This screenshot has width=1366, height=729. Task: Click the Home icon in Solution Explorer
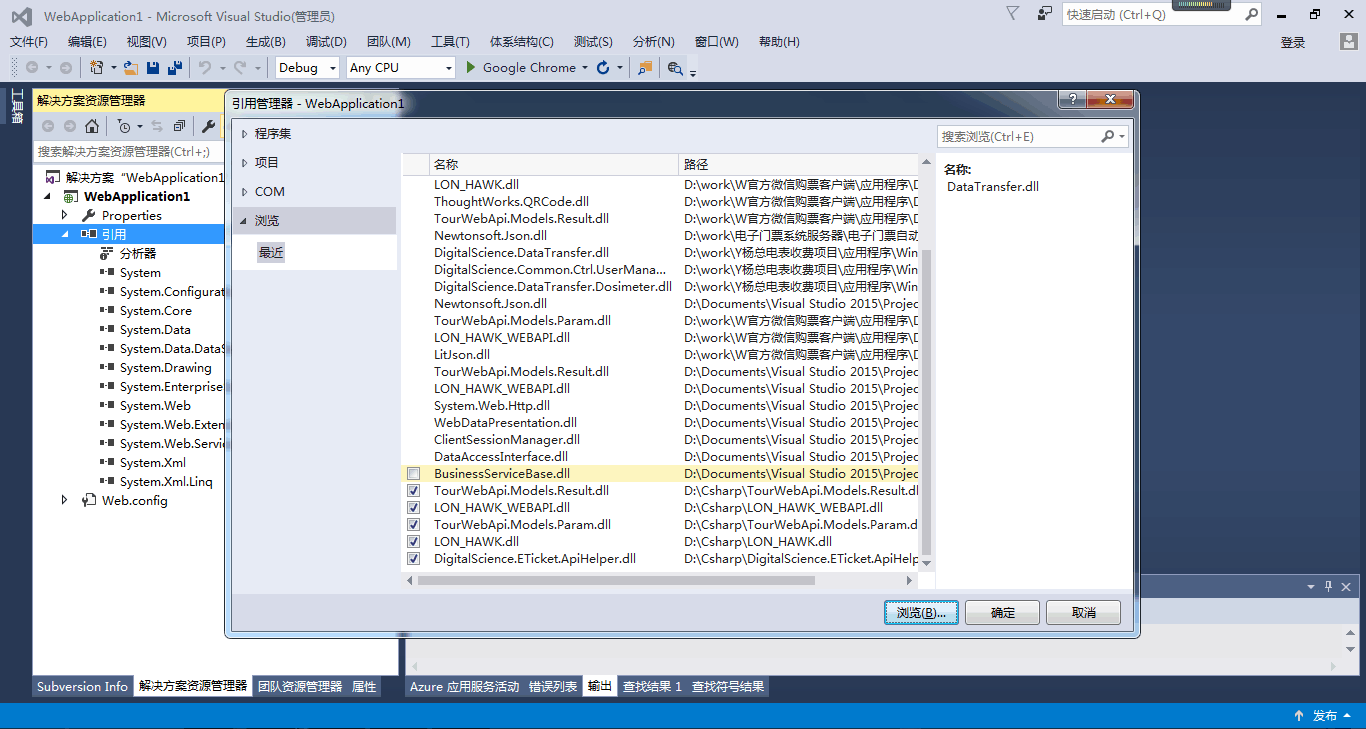pos(92,126)
